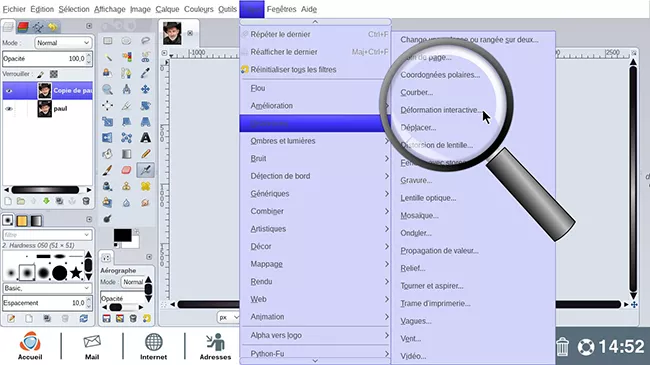Image resolution: width=650 pixels, height=365 pixels.
Task: Click the trash bin in bottom bar
Action: [x=563, y=346]
